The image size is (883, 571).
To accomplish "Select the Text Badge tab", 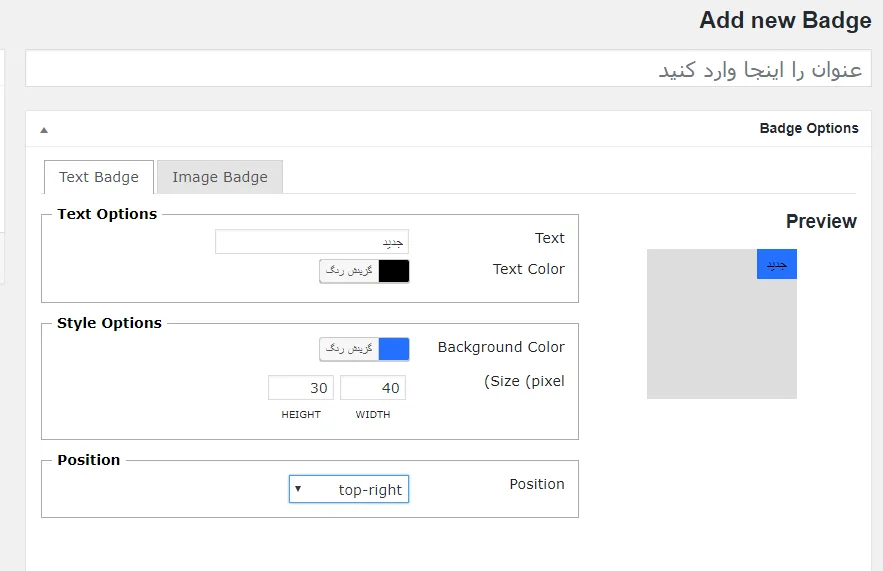I will 99,177.
